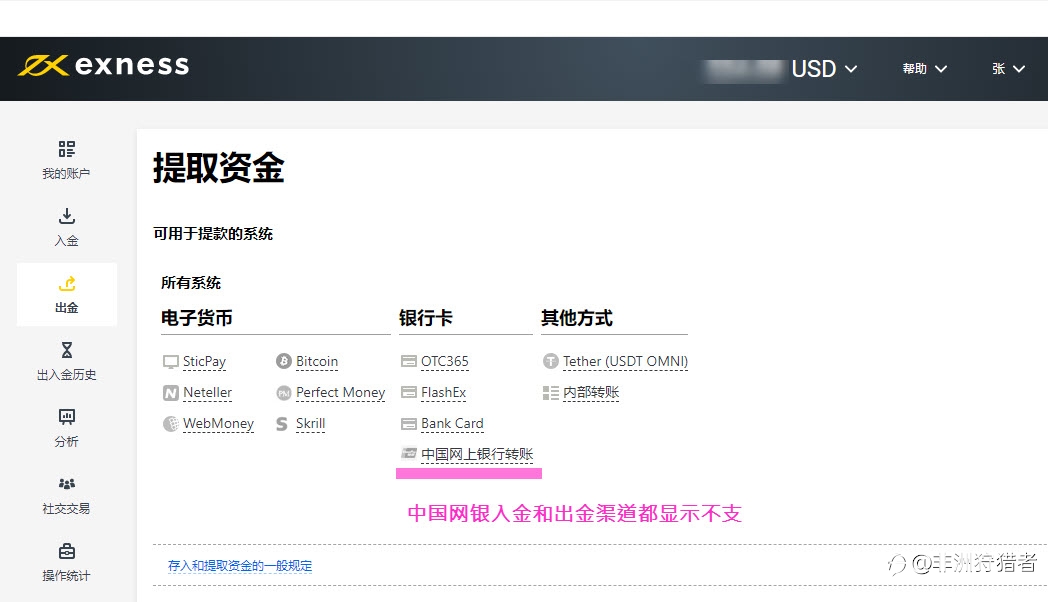Click the WebMoney globe icon
Screen dimensions: 1048x602
point(170,424)
